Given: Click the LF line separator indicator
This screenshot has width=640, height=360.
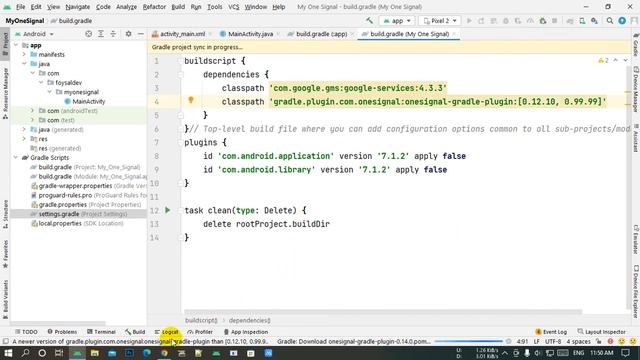Looking at the screenshot, I should pos(536,341).
